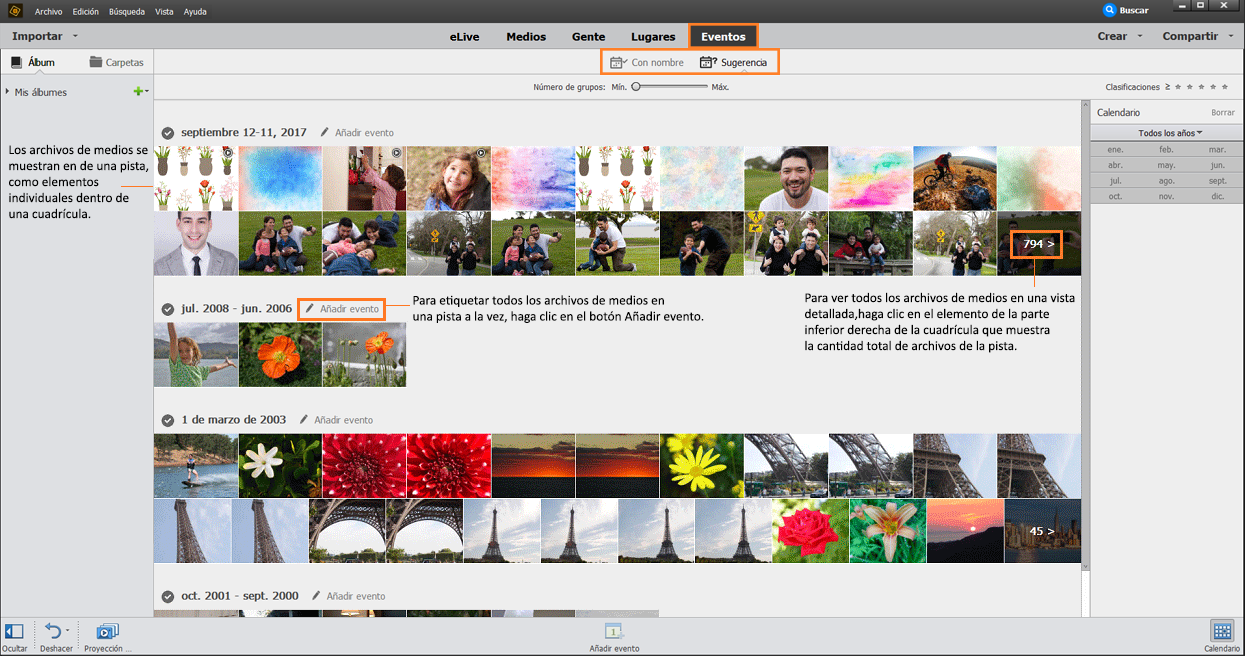Open the 45 > remaining media tile
The width and height of the screenshot is (1245, 656).
1043,531
